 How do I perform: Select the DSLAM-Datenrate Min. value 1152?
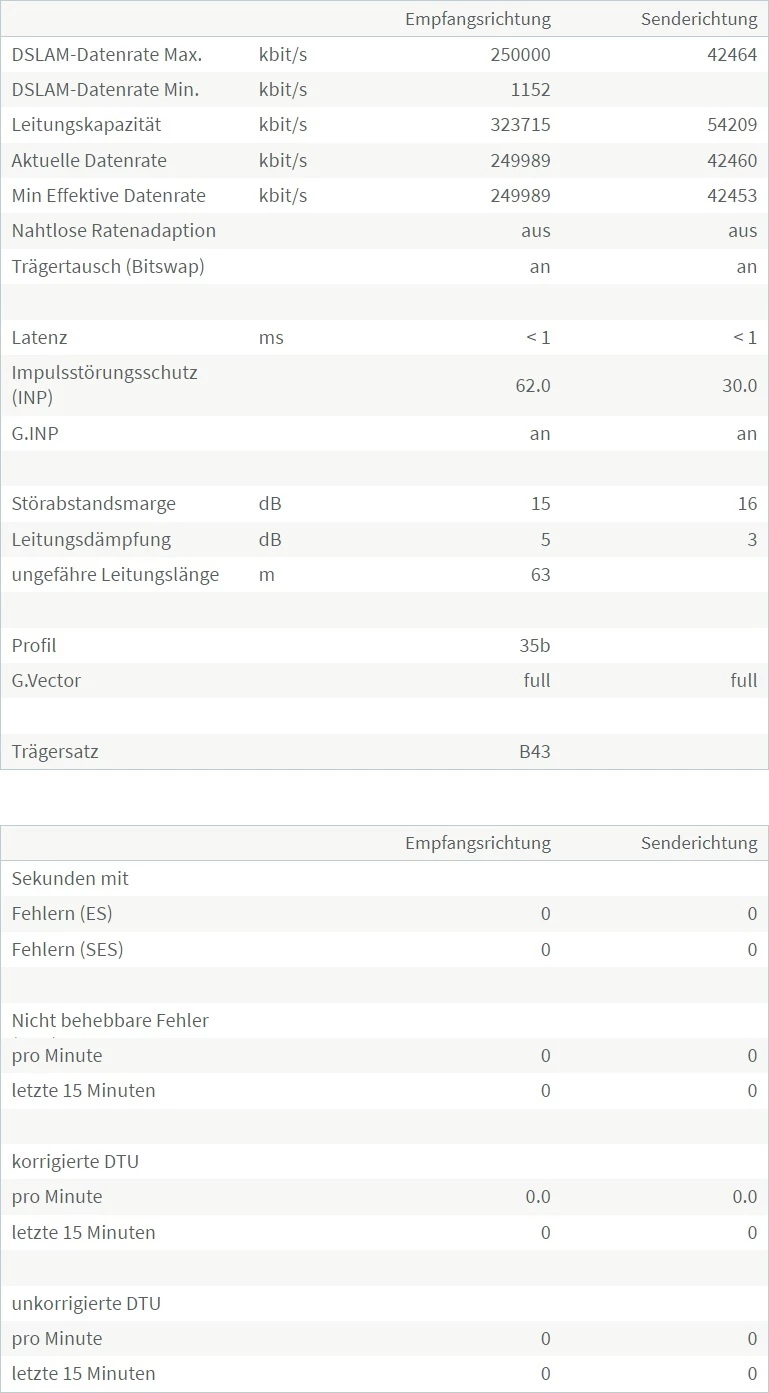click(x=530, y=90)
